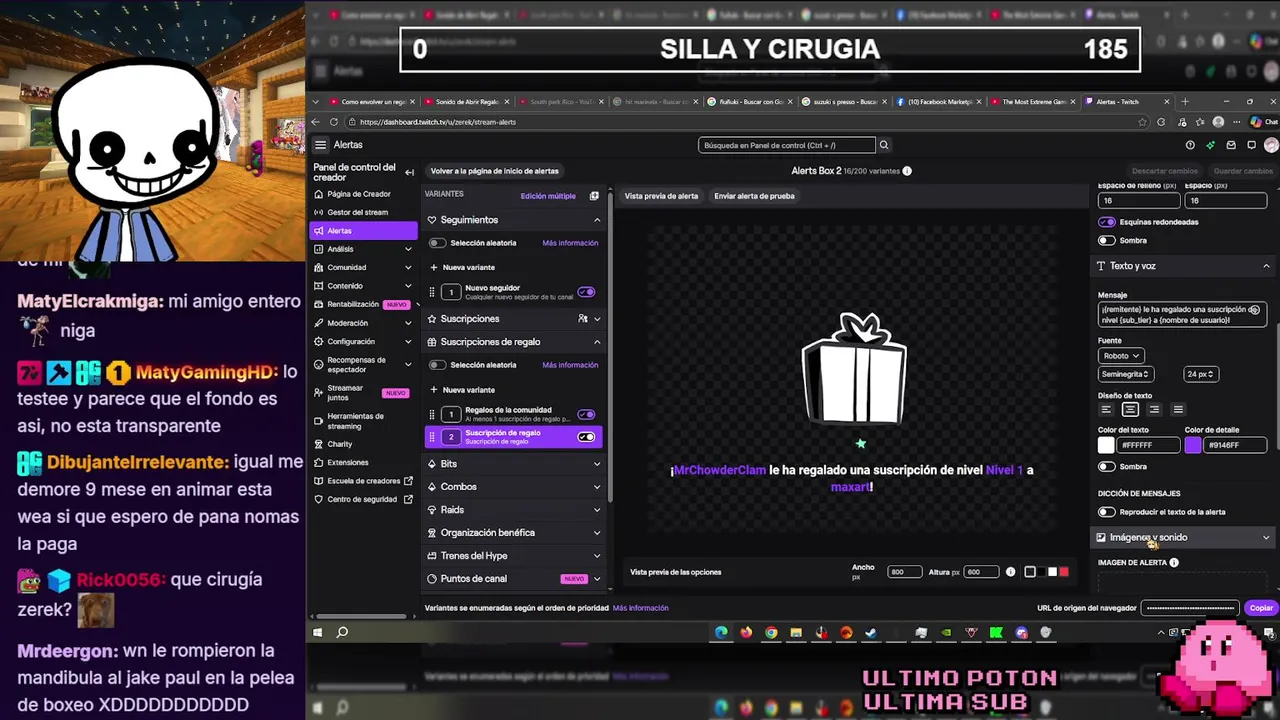
Task: Click the copy icon beside Edición múltiple
Action: coord(594,196)
